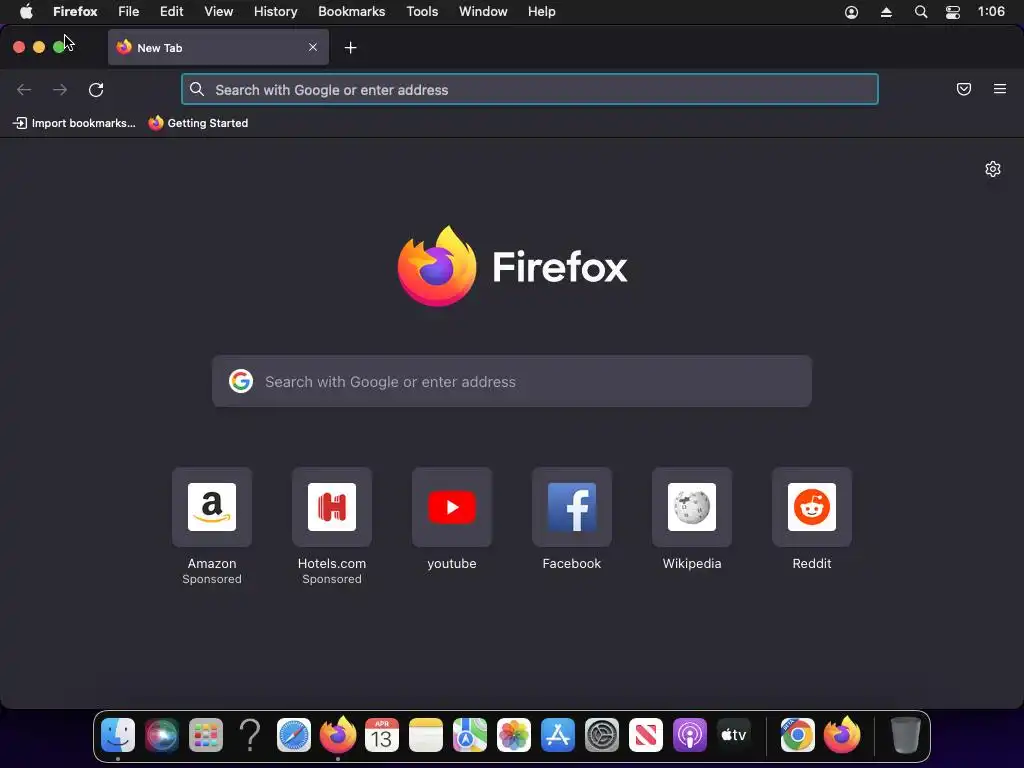Open the Apple menu
The height and width of the screenshot is (768, 1024).
[26, 12]
